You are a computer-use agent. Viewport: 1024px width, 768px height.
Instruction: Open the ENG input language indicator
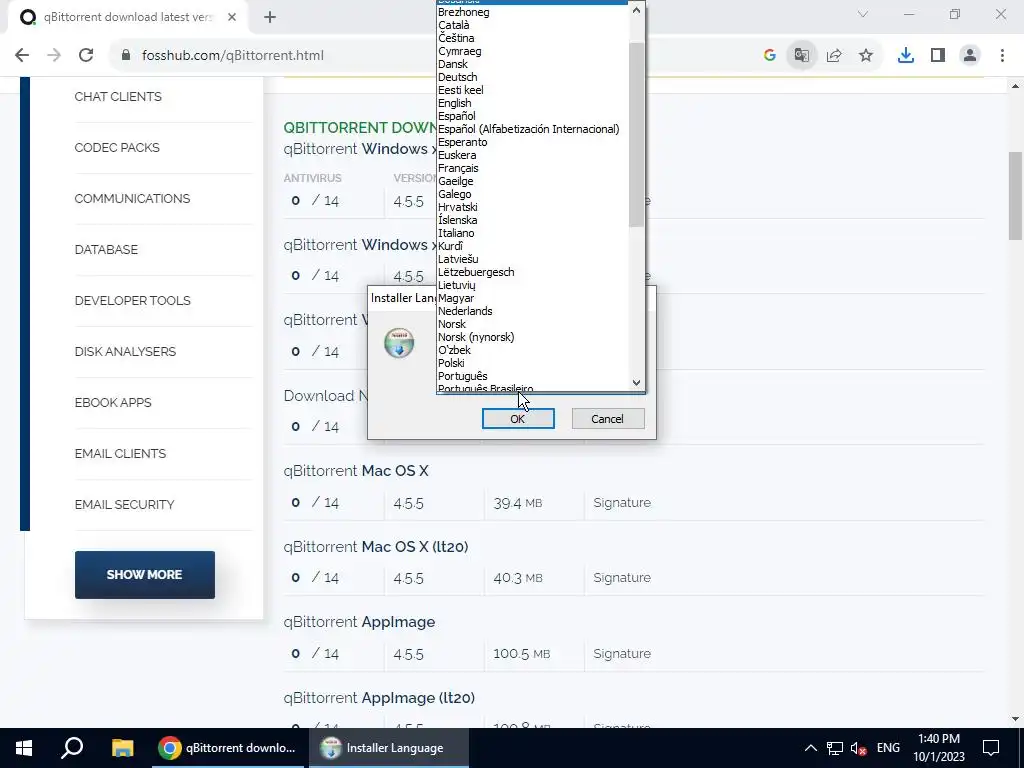[888, 748]
